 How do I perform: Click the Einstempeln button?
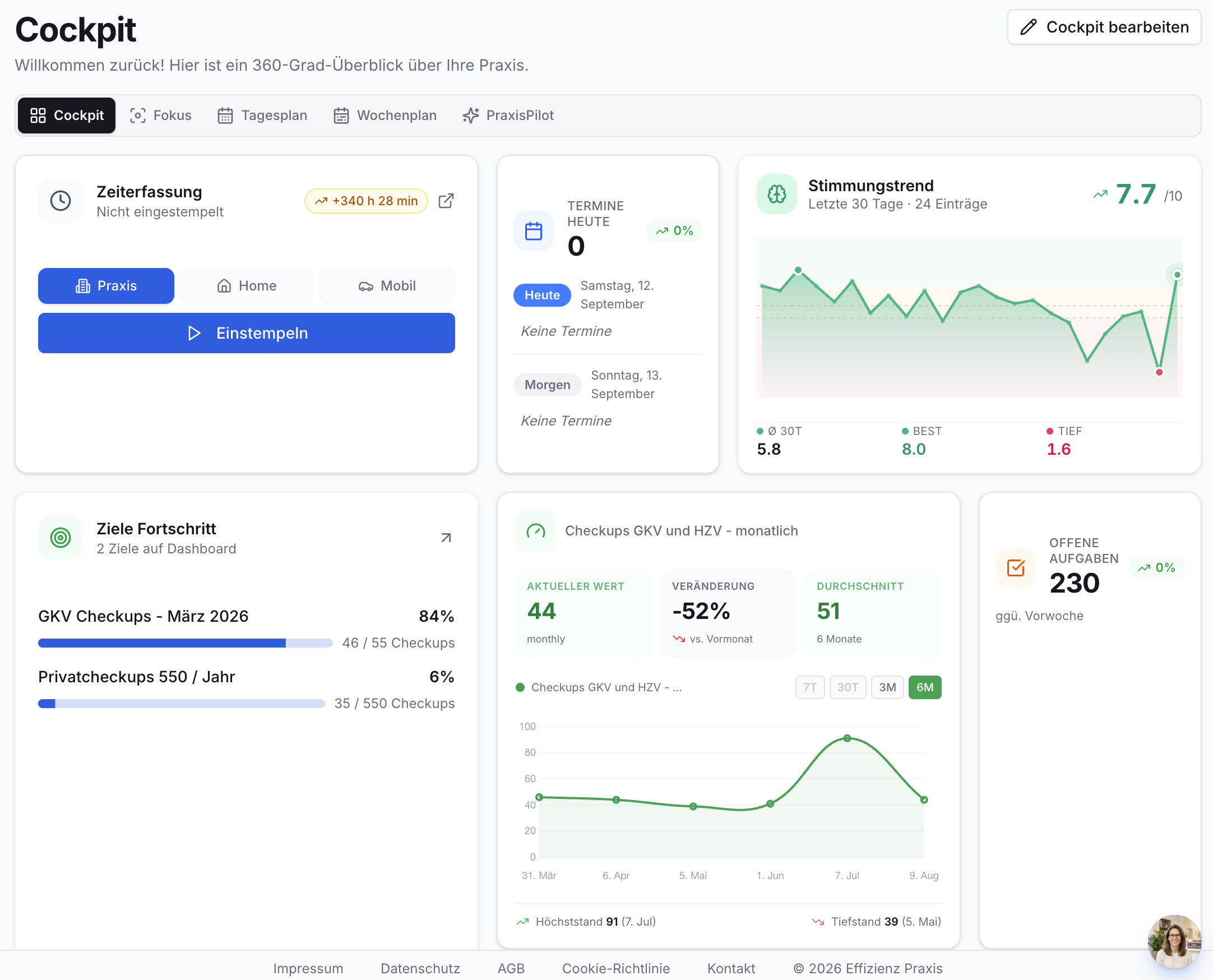(247, 333)
